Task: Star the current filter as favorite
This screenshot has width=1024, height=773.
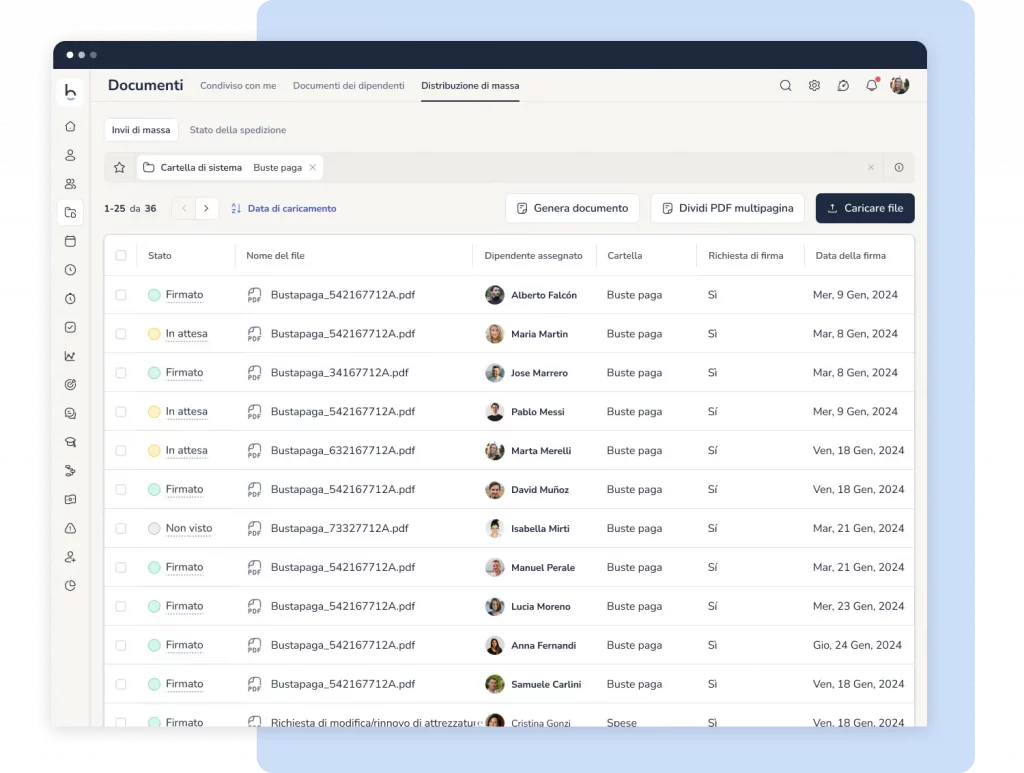Action: (120, 168)
